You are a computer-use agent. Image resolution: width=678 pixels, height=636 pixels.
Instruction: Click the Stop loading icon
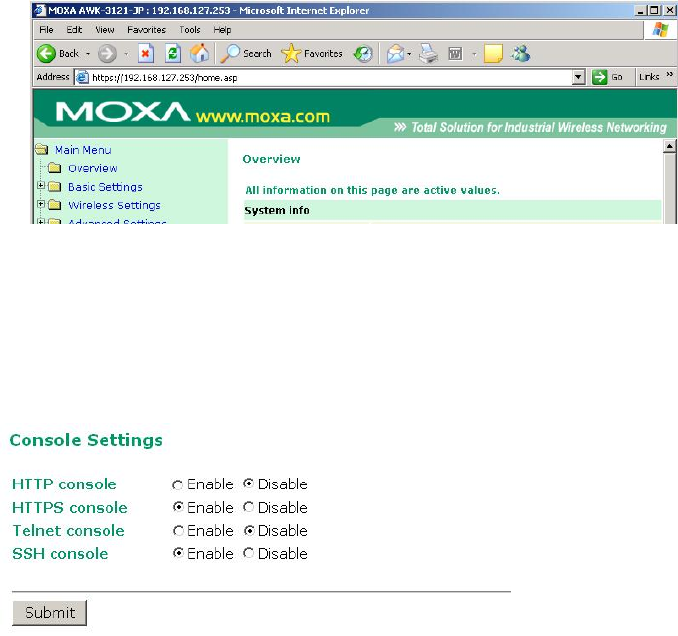coord(146,54)
